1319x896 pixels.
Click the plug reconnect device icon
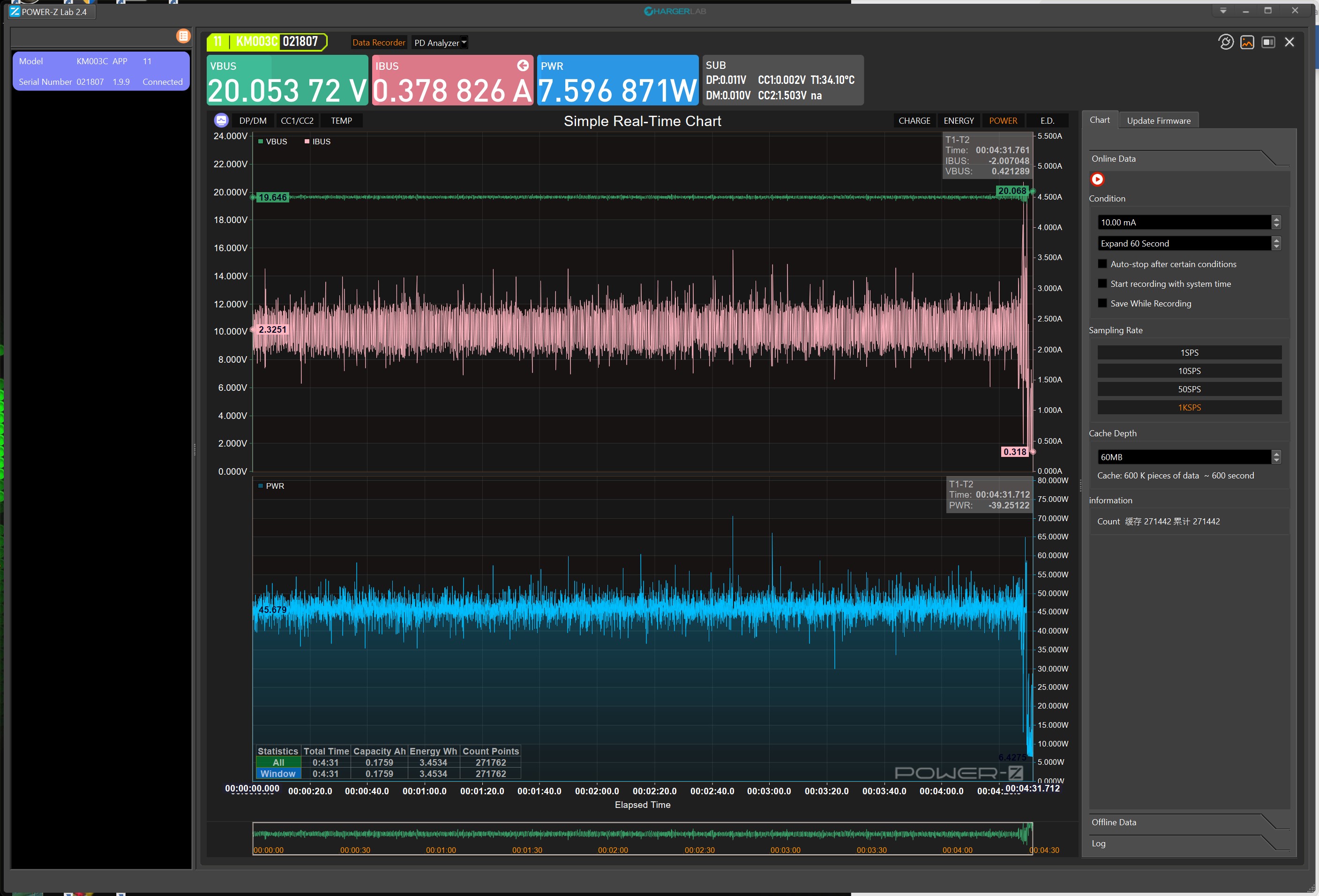(x=1225, y=42)
